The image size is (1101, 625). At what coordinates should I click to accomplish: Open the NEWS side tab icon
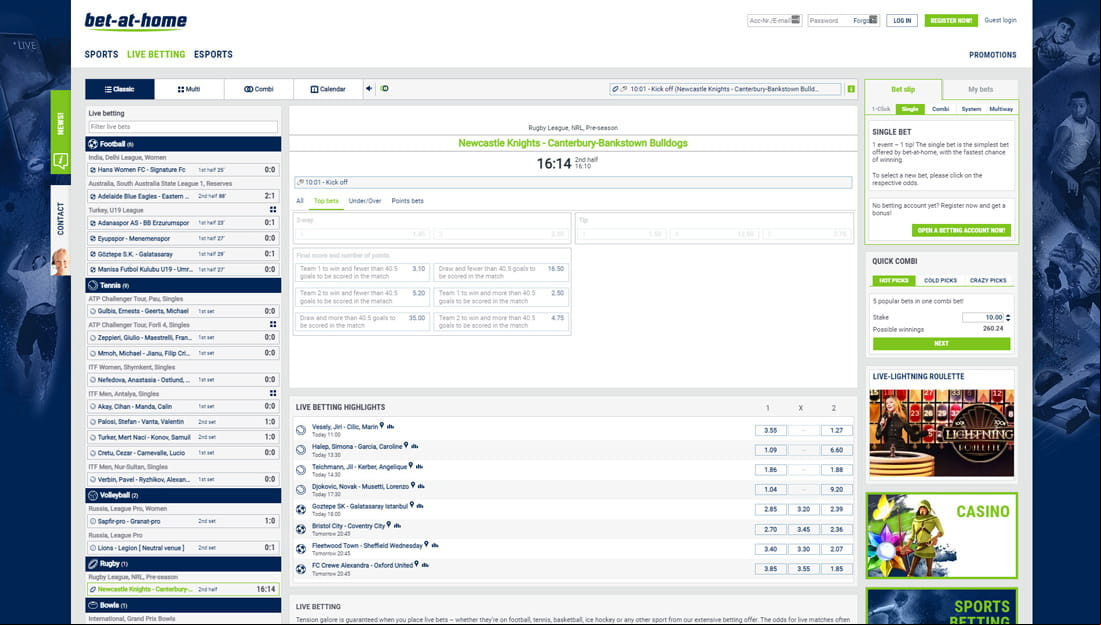(60, 162)
